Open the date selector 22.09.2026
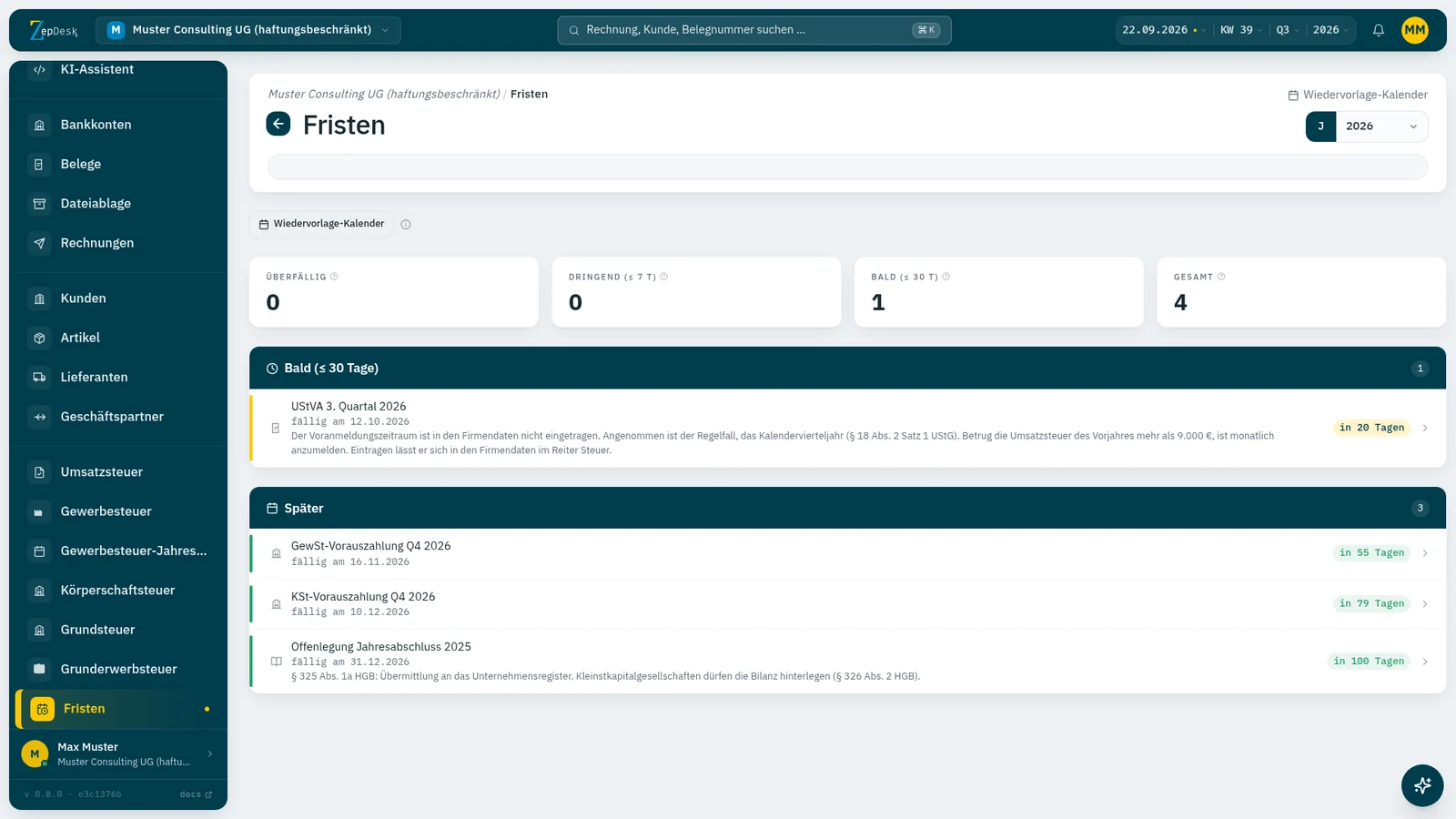The width and height of the screenshot is (1456, 819). [x=1164, y=30]
